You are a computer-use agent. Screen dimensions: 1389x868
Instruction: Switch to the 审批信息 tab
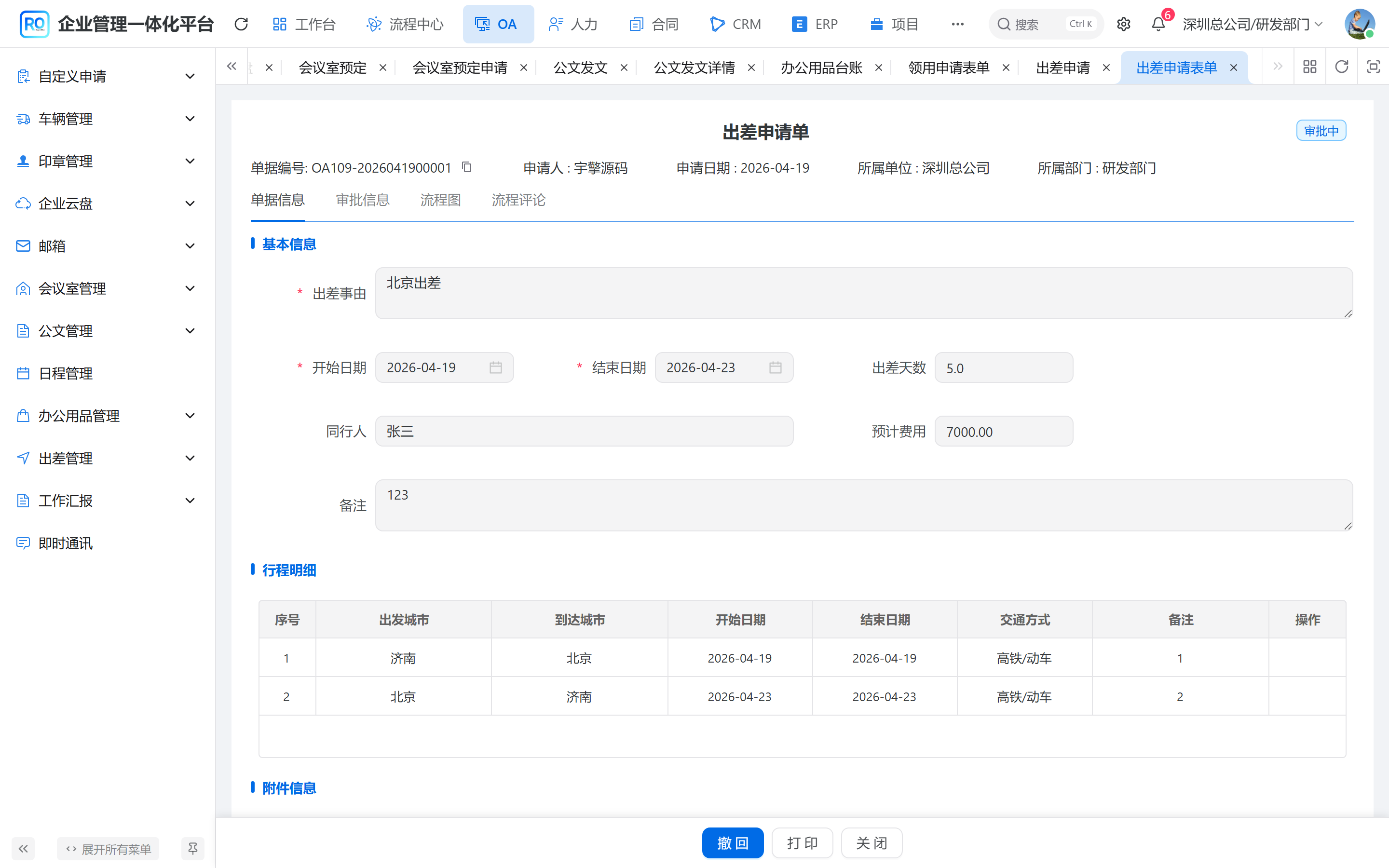362,200
